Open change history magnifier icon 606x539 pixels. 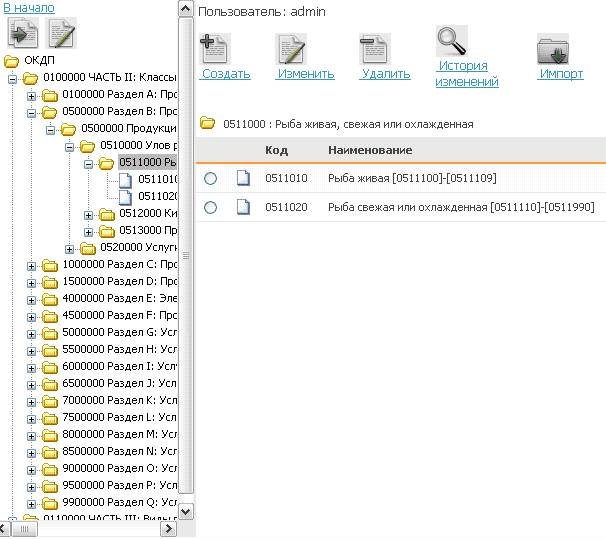coord(452,42)
